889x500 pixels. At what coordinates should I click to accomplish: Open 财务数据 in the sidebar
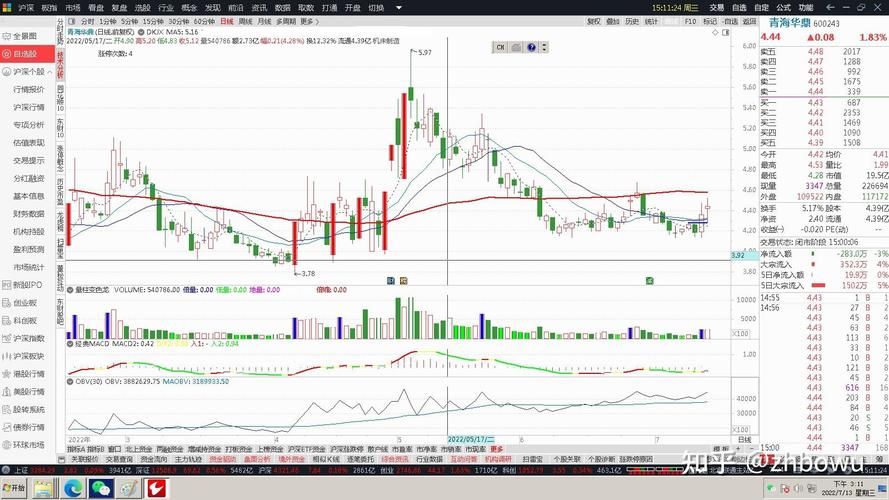[28, 214]
